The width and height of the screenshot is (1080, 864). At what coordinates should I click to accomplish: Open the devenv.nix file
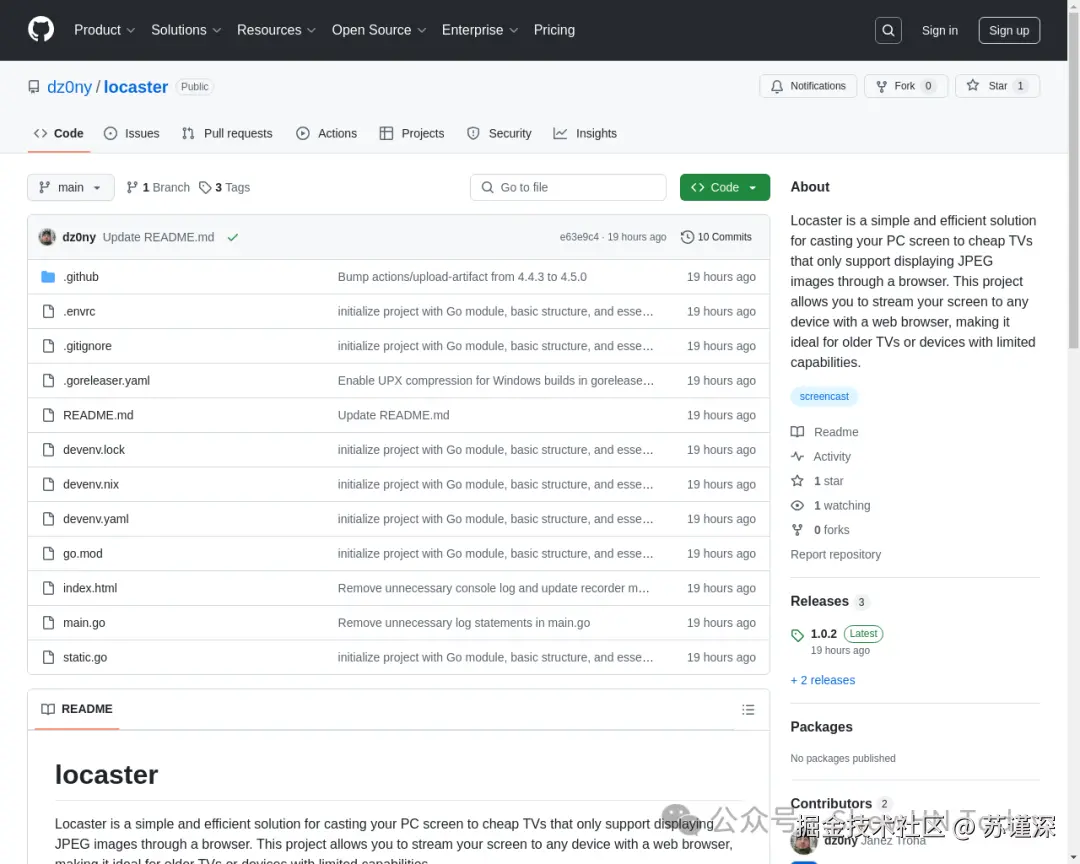point(91,484)
